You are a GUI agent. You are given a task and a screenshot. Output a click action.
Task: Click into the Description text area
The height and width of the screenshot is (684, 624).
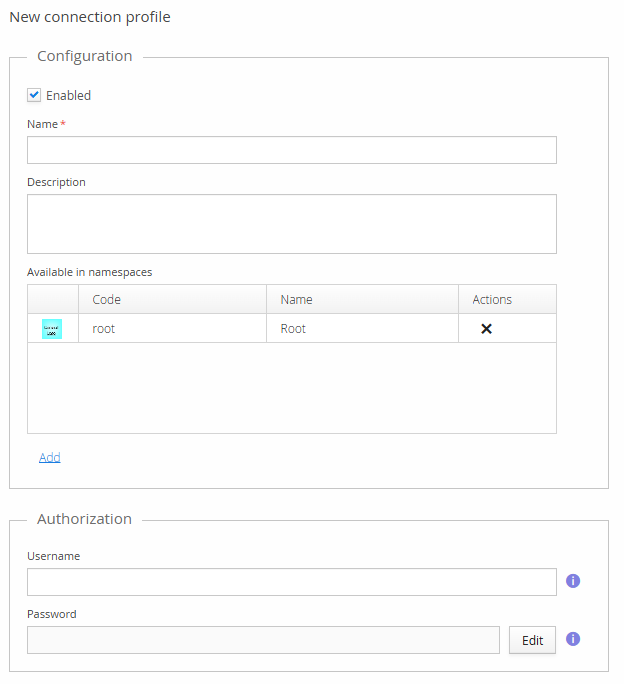pyautogui.click(x=291, y=224)
